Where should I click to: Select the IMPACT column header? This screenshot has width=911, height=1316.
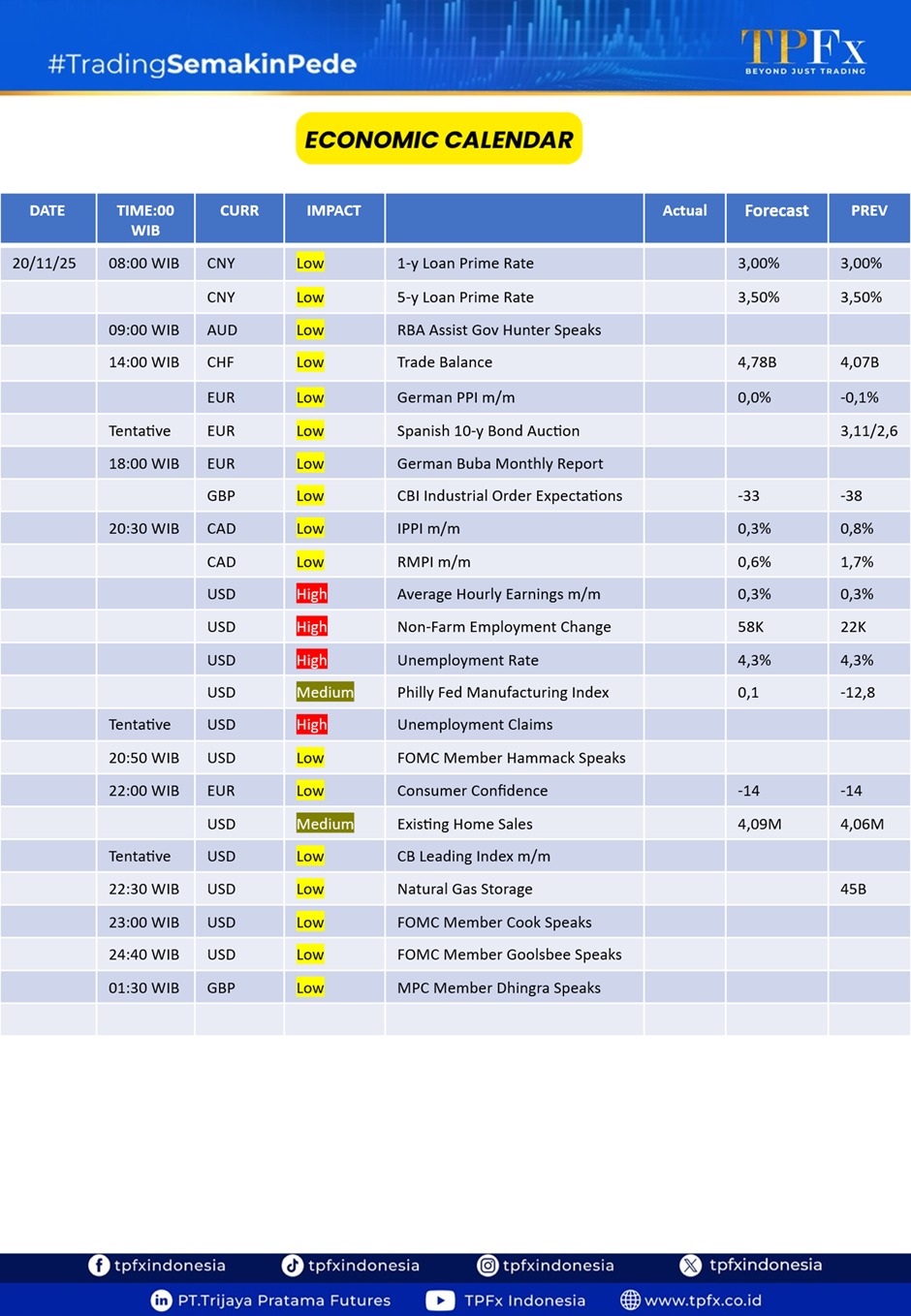pos(333,211)
